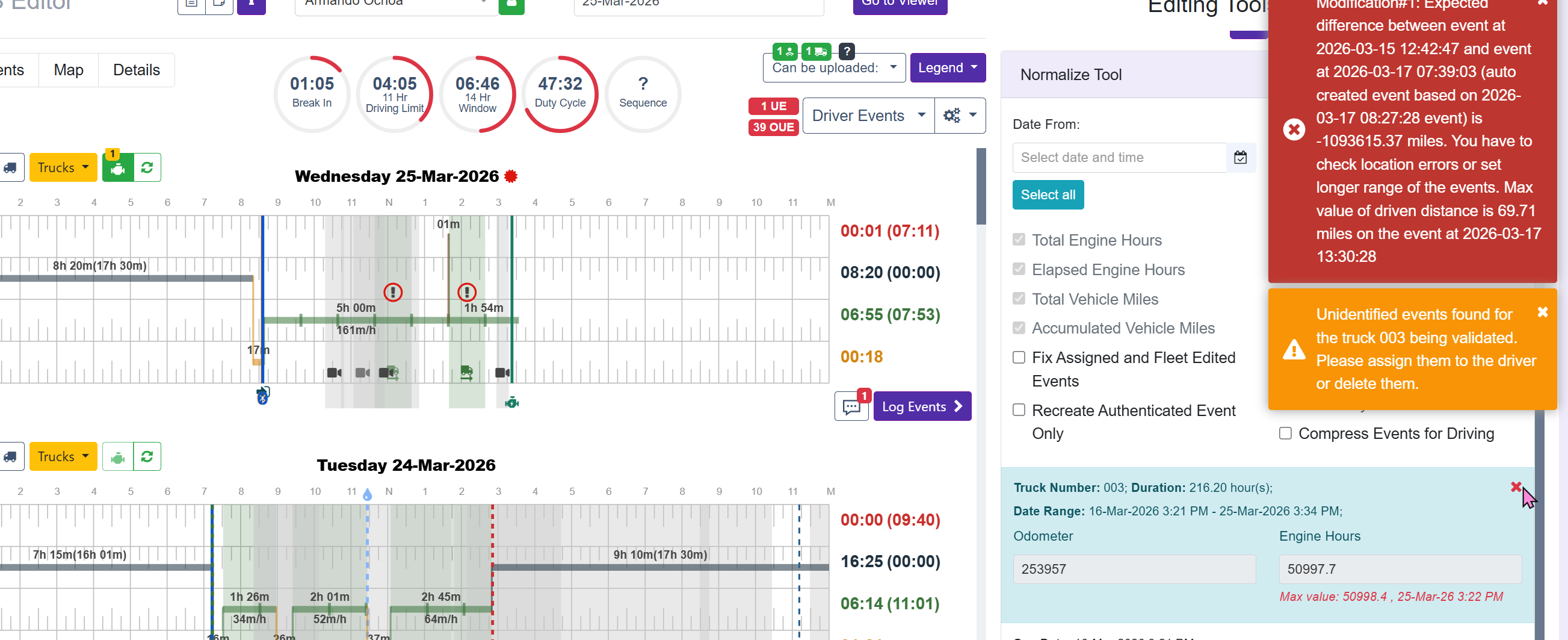Image resolution: width=1568 pixels, height=640 pixels.
Task: Open Log Events
Action: pos(922,407)
